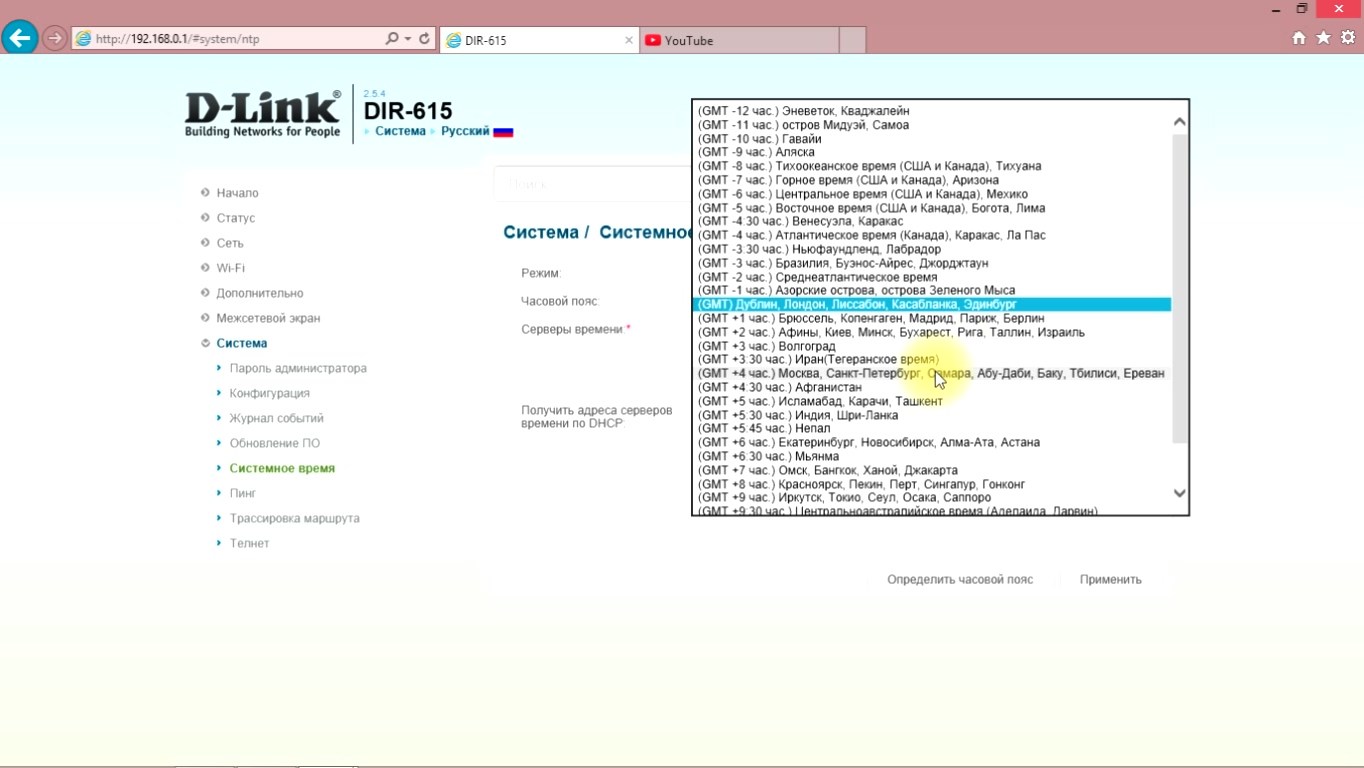Select GMT +2 Афины, Киев, Минск
This screenshot has width=1364, height=768.
click(932, 332)
